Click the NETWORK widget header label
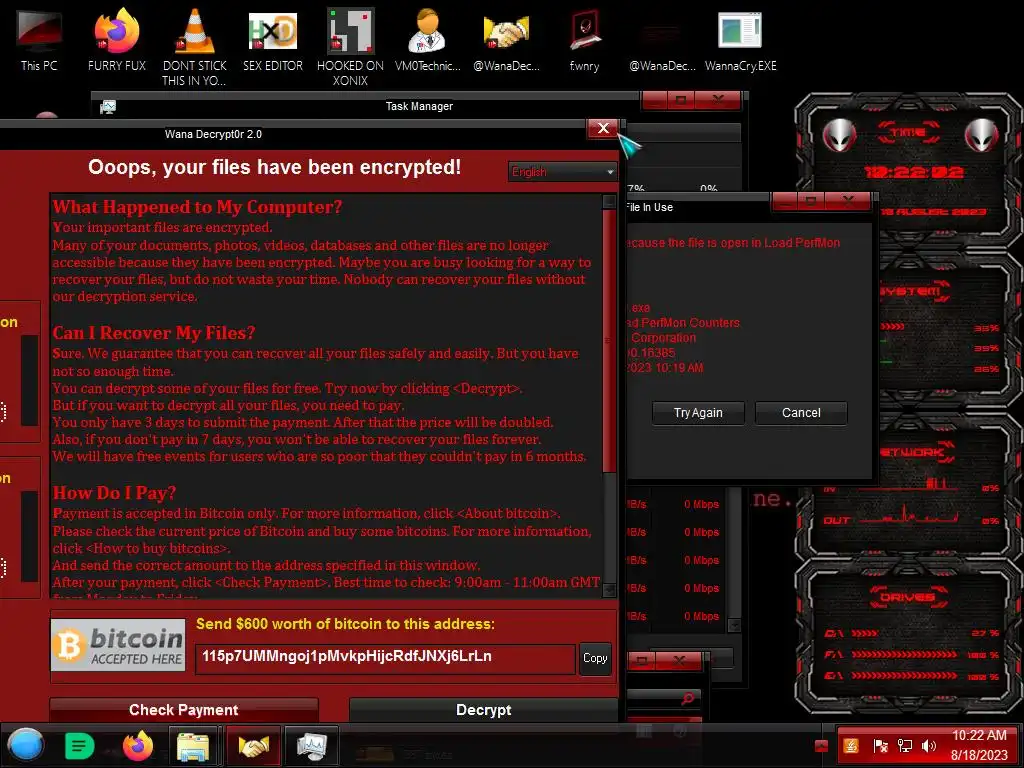The image size is (1024, 768). 912,452
